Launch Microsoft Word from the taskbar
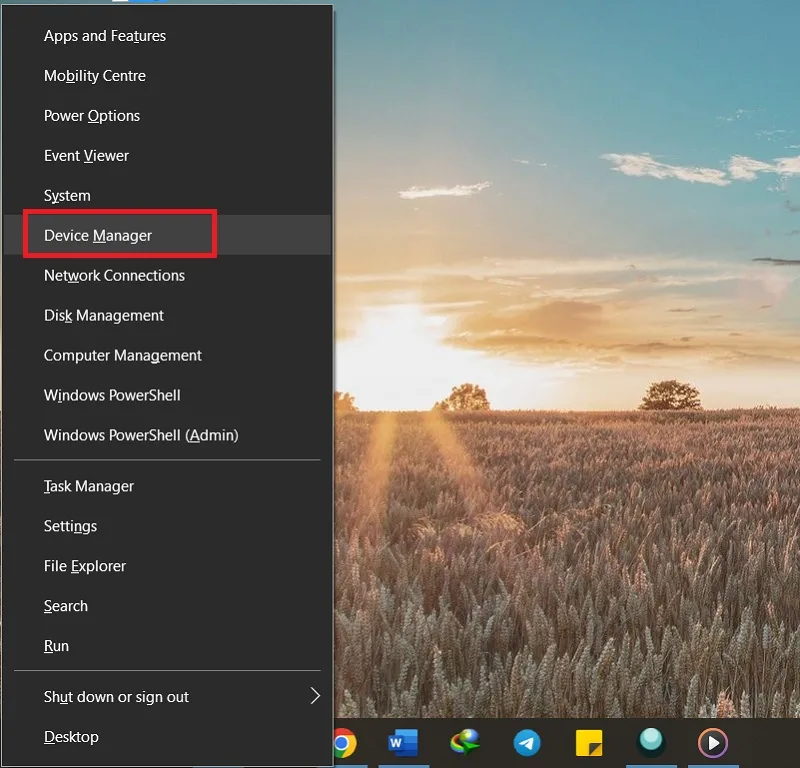800x768 pixels. click(403, 742)
